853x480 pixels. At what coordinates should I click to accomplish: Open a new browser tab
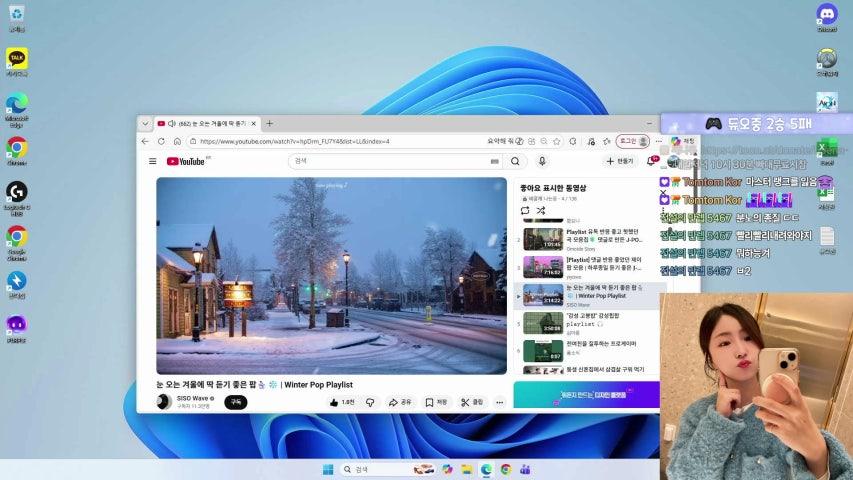(269, 123)
